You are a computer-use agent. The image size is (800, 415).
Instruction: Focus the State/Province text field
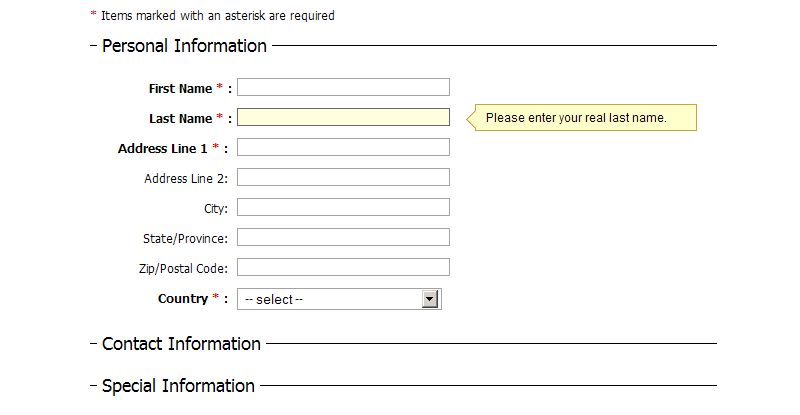click(x=343, y=238)
